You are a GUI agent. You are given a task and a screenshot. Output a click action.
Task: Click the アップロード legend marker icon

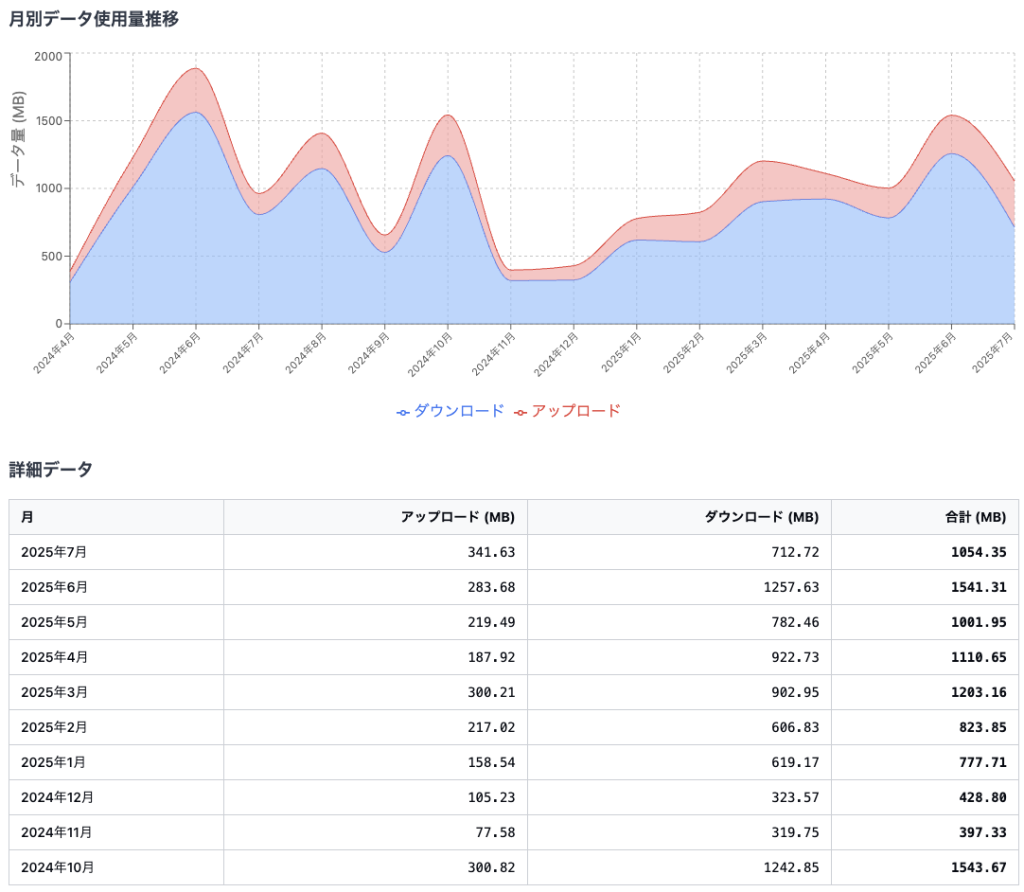(x=520, y=413)
